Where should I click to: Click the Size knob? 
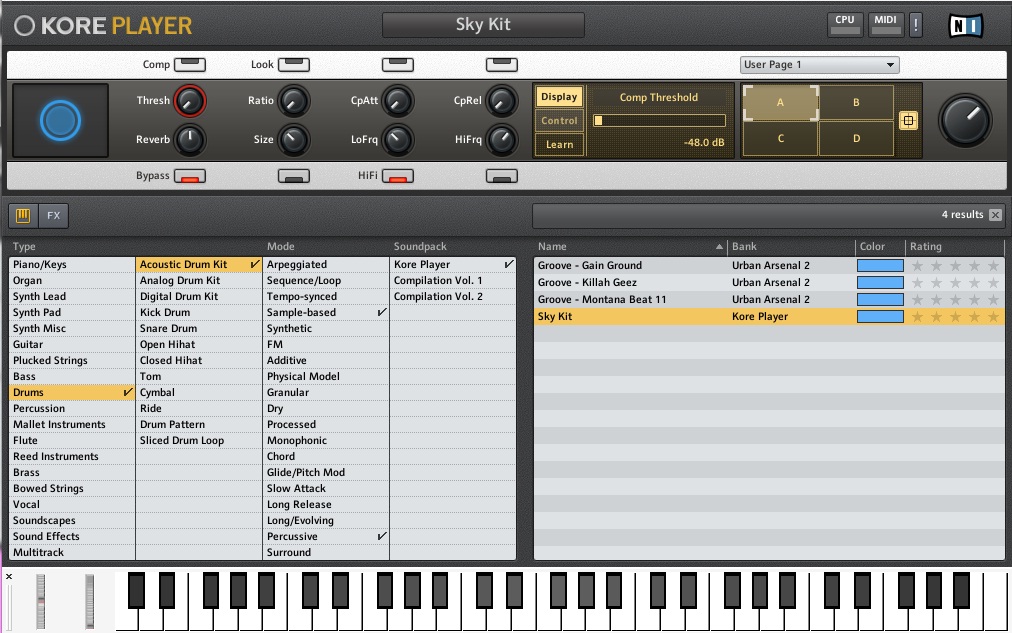click(x=294, y=139)
